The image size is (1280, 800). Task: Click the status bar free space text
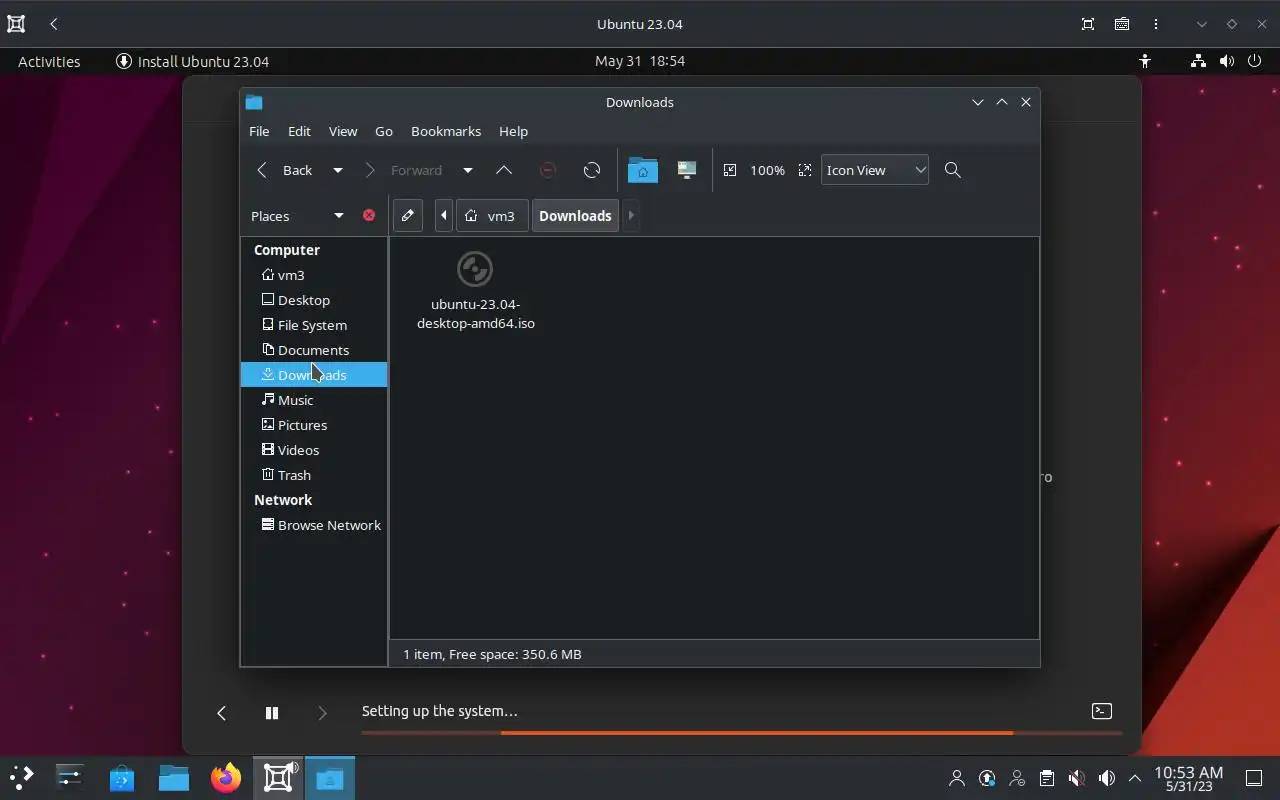492,654
